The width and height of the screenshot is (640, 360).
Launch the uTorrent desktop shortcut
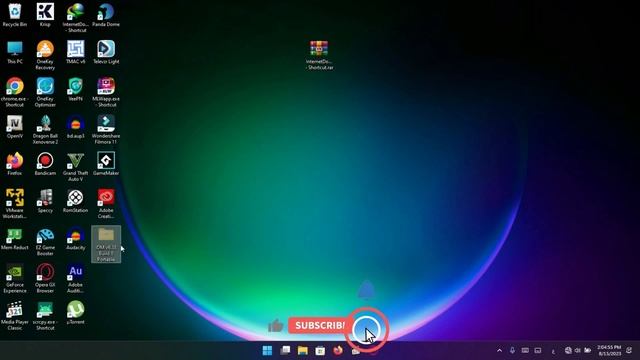76,313
